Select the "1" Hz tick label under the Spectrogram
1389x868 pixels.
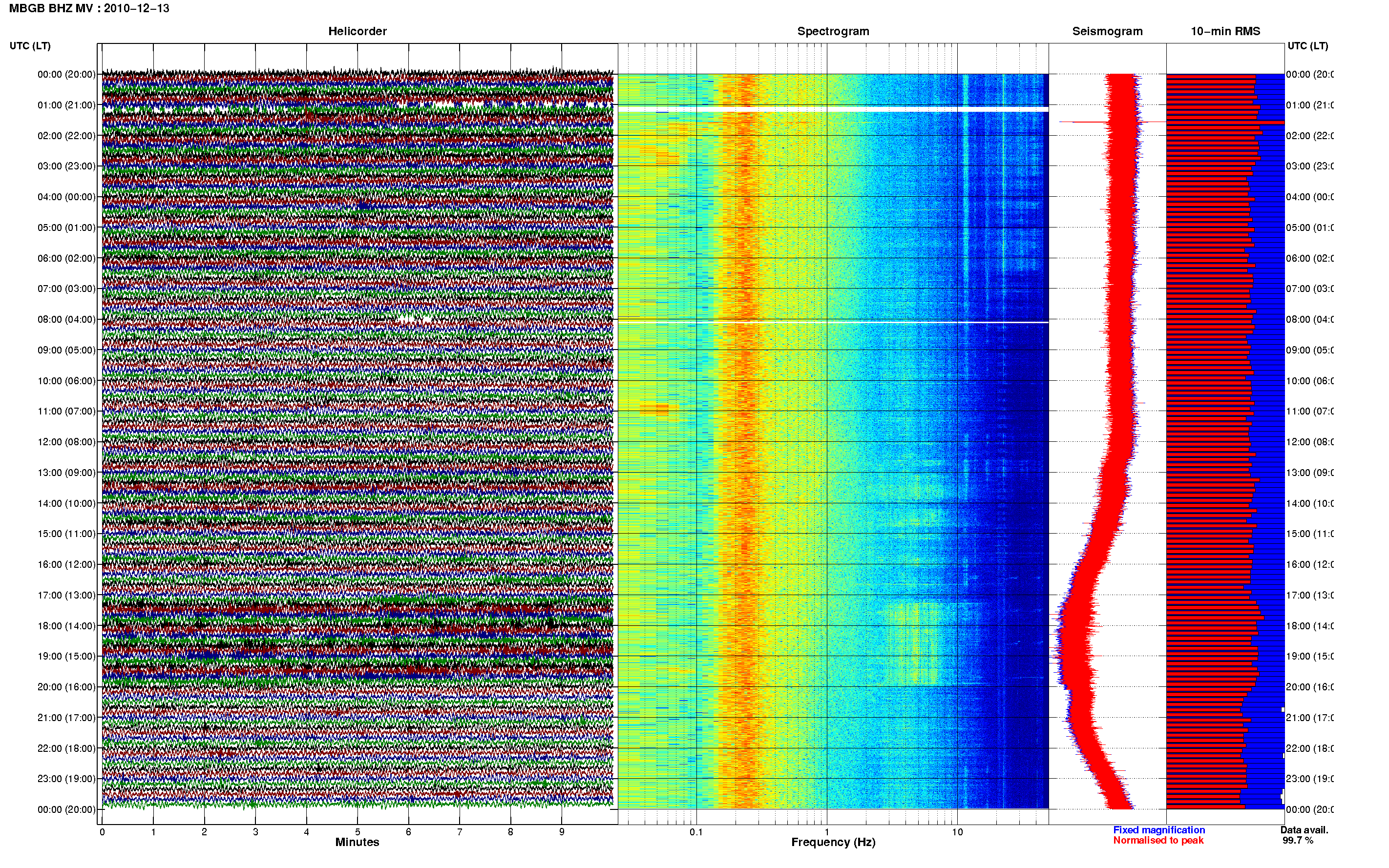(827, 832)
